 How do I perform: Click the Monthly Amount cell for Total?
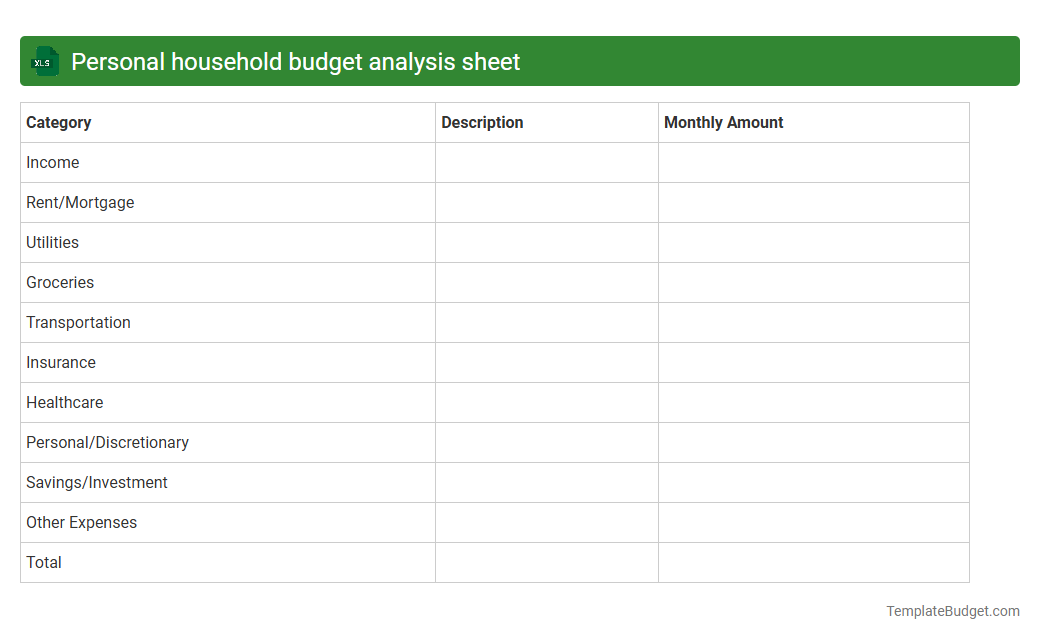coord(813,562)
